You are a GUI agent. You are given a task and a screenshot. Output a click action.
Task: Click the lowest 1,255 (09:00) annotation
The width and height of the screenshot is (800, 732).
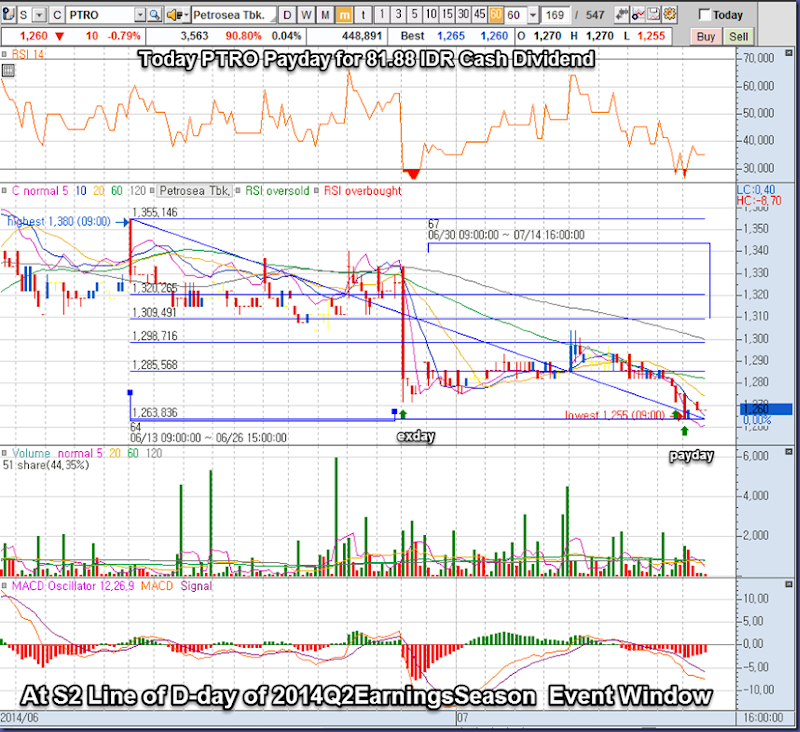tap(615, 415)
